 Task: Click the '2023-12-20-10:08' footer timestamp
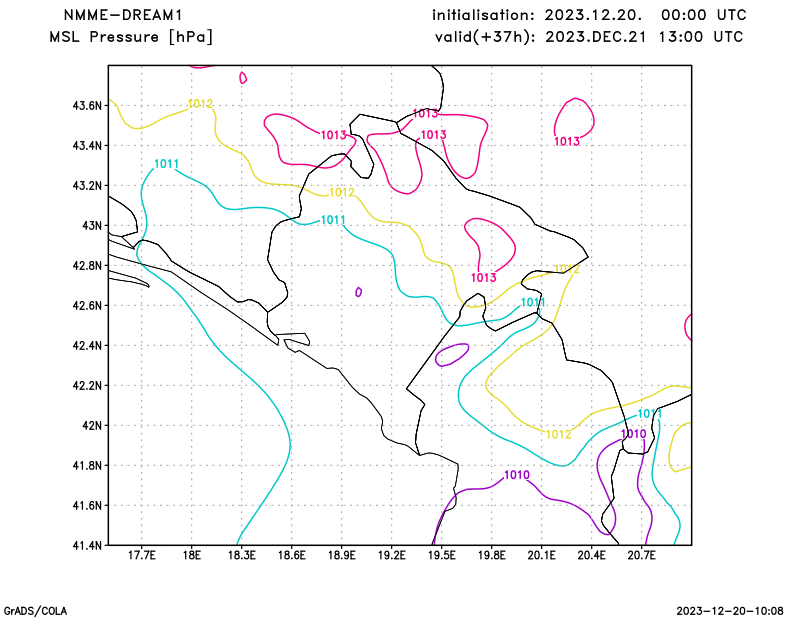point(730,611)
